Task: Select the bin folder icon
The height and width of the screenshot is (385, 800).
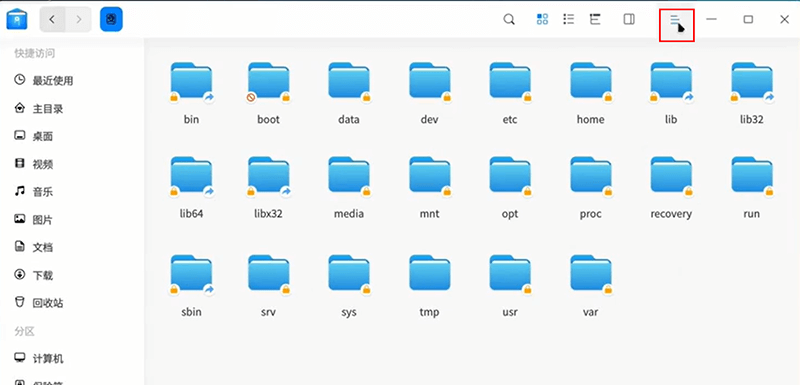Action: click(191, 82)
